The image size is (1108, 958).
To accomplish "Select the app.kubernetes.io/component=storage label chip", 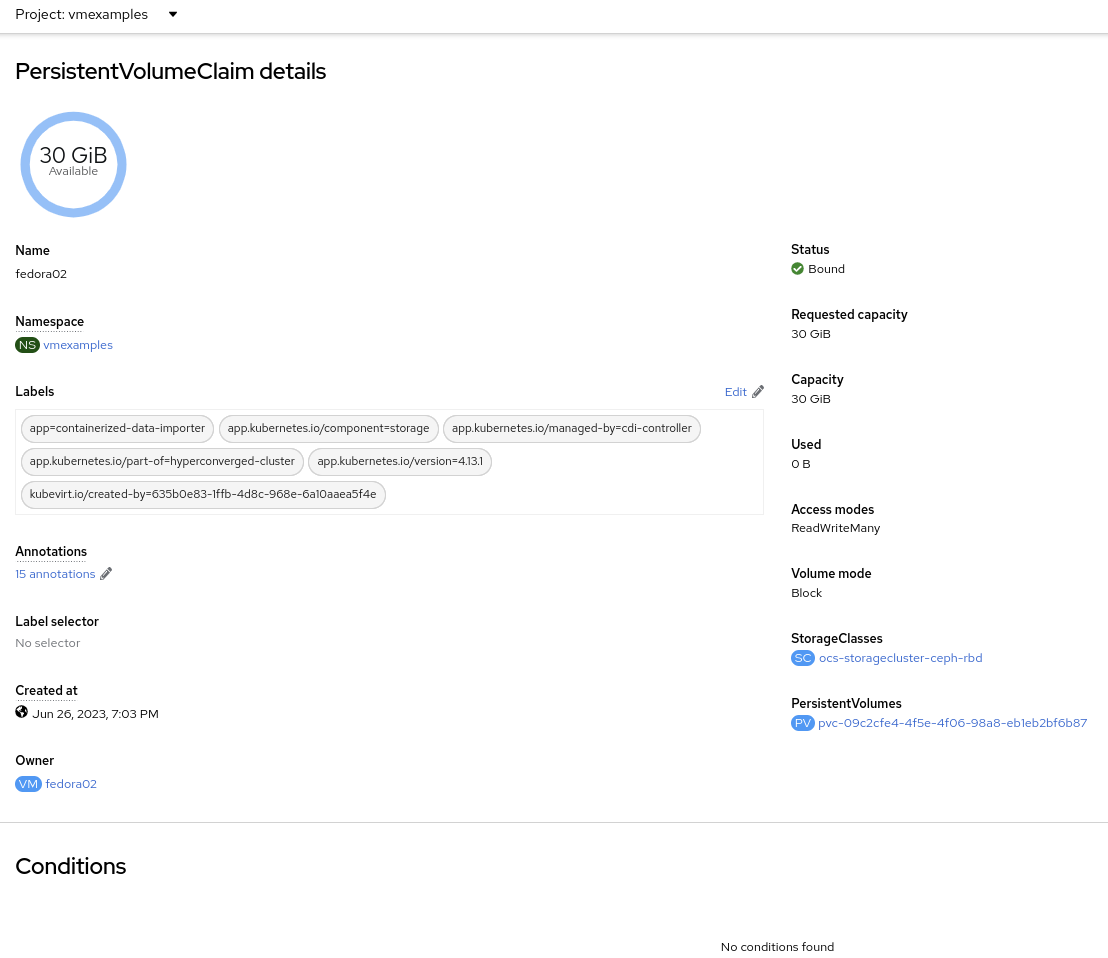I will coord(328,428).
